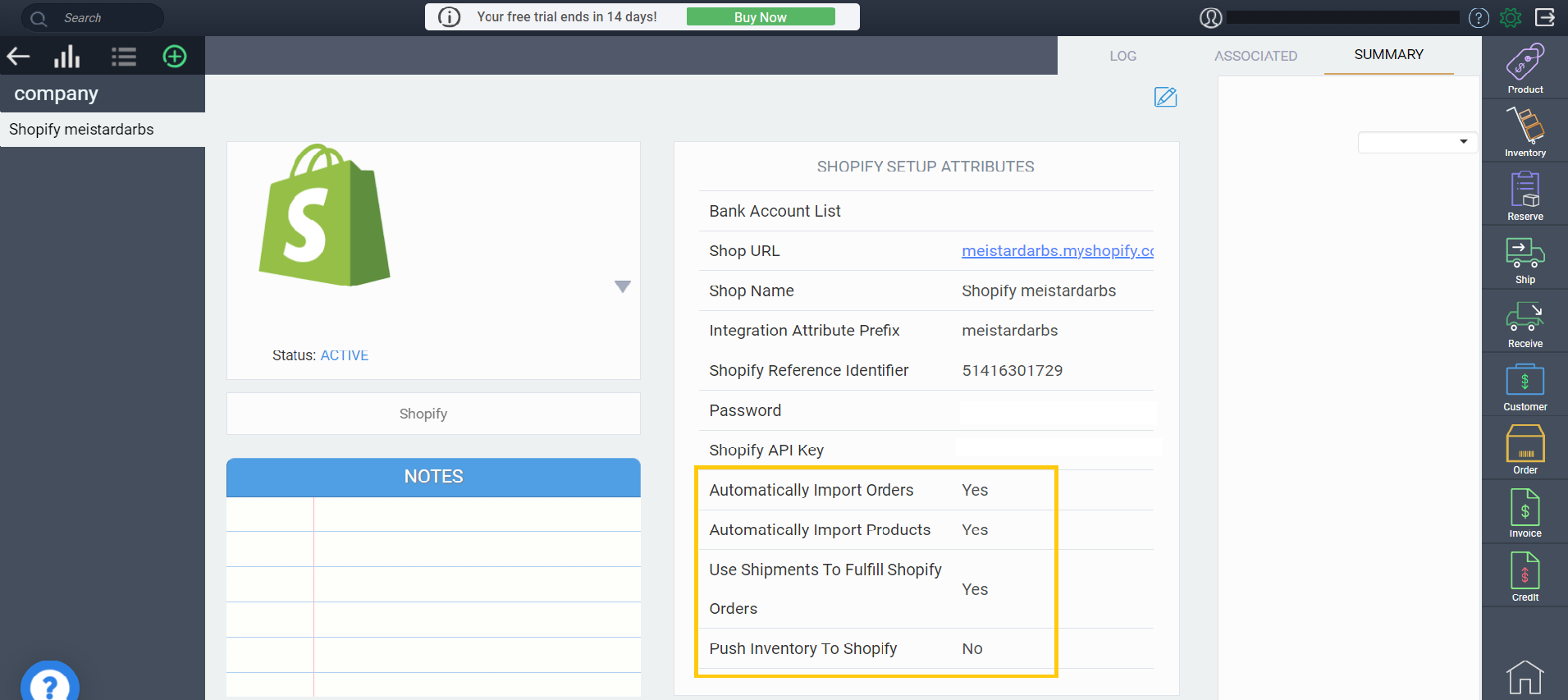Click the trial info icon
The width and height of the screenshot is (1568, 700).
coord(450,16)
